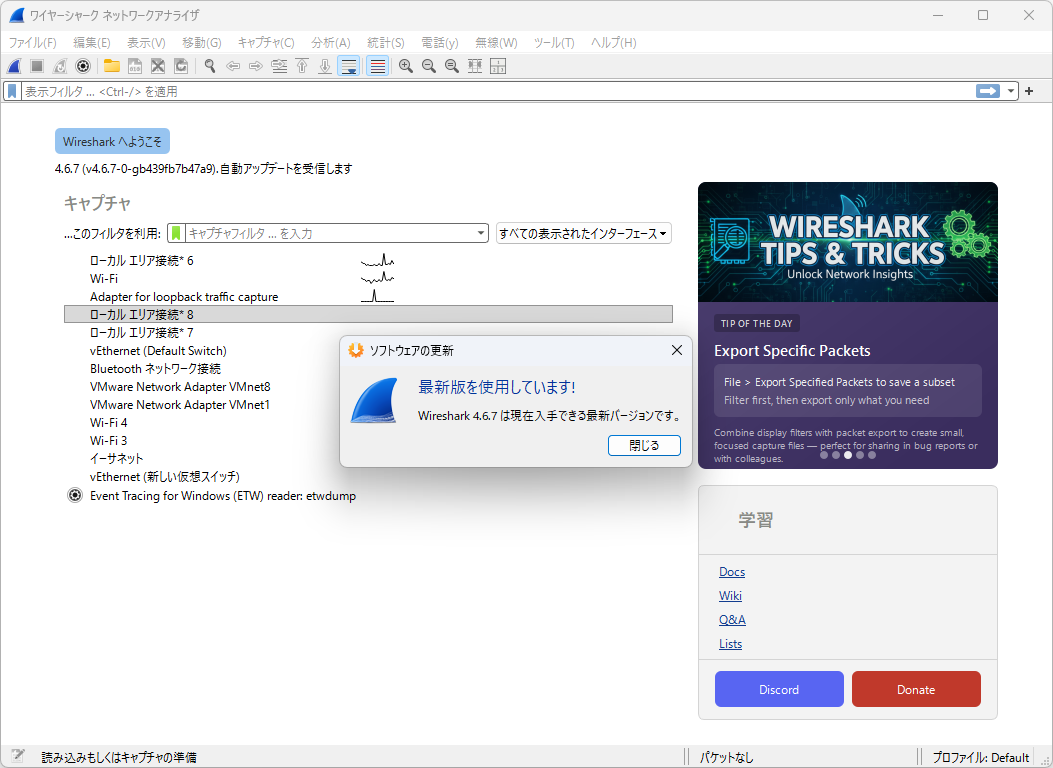Open the 電話(y) menu
This screenshot has height=768, width=1053.
click(440, 42)
